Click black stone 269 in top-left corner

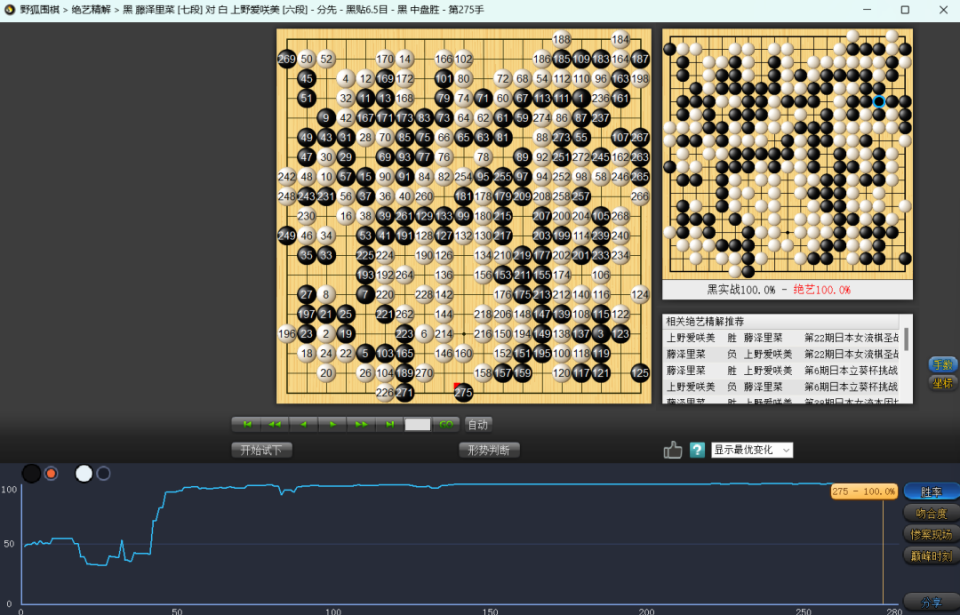(287, 59)
